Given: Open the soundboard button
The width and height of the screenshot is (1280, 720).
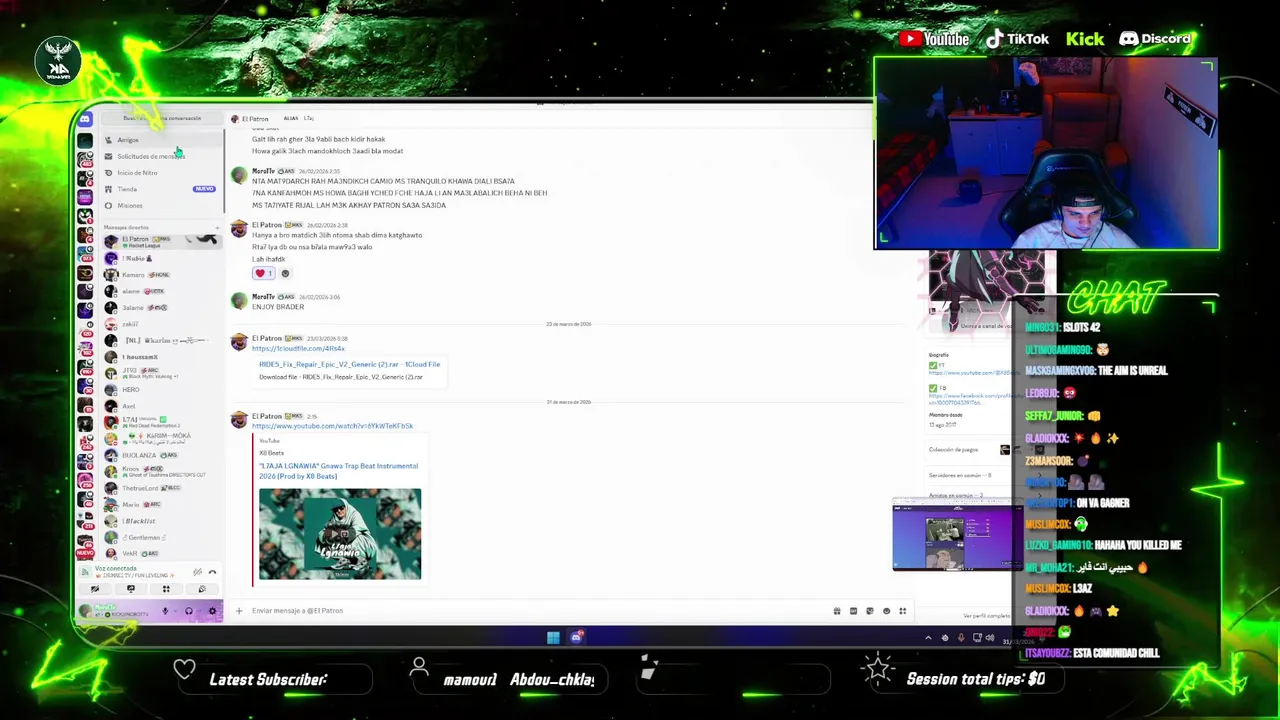Looking at the screenshot, I should point(202,589).
